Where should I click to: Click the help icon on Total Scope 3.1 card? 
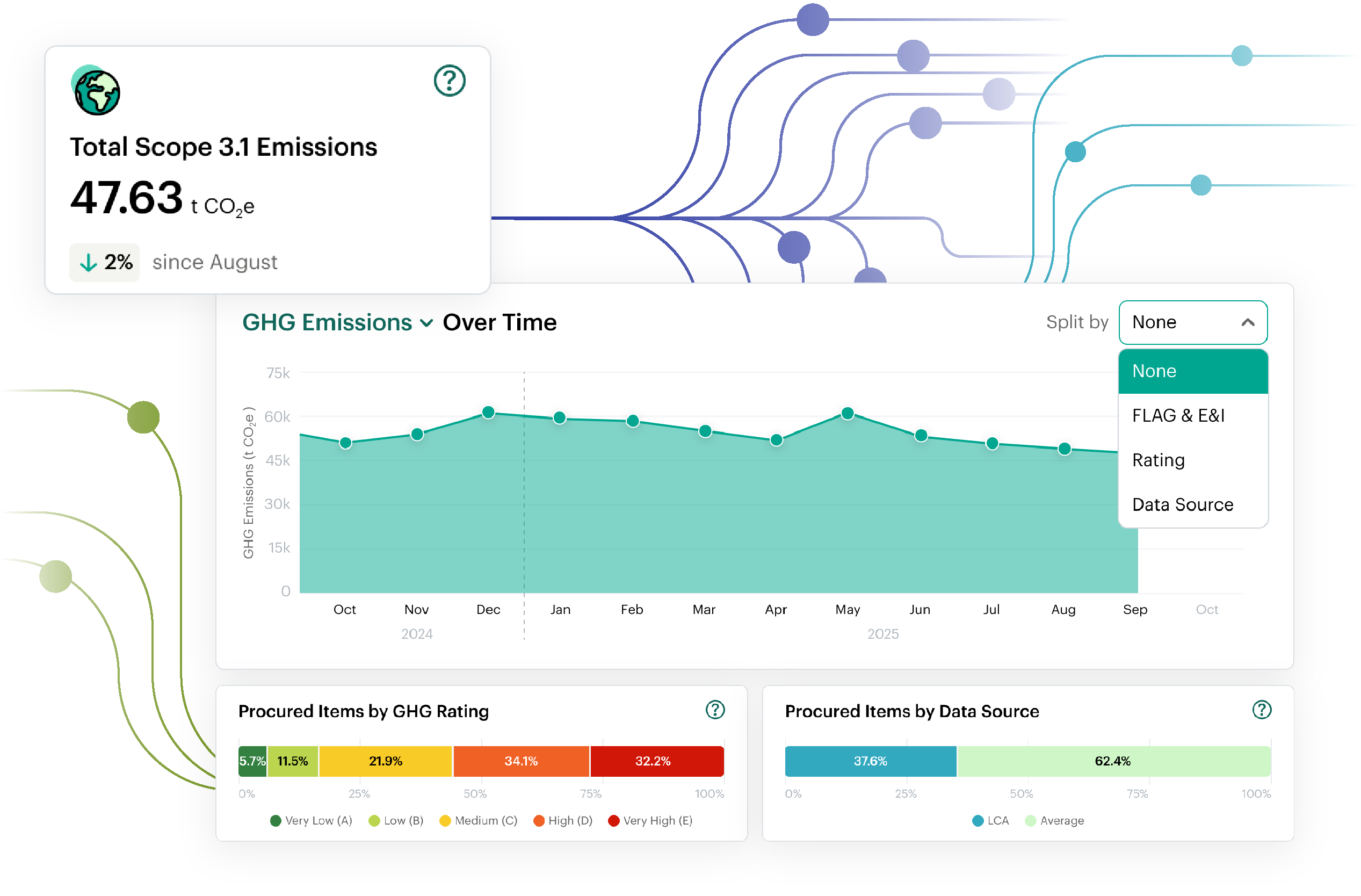pos(450,81)
